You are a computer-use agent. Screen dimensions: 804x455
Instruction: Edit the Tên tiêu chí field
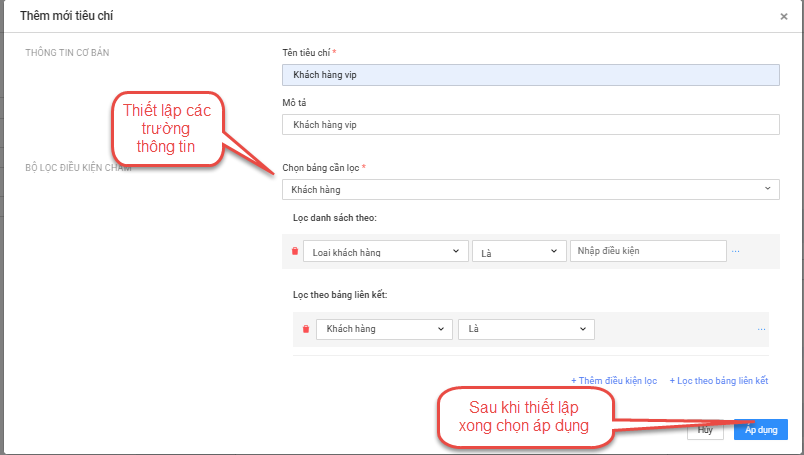[531, 75]
